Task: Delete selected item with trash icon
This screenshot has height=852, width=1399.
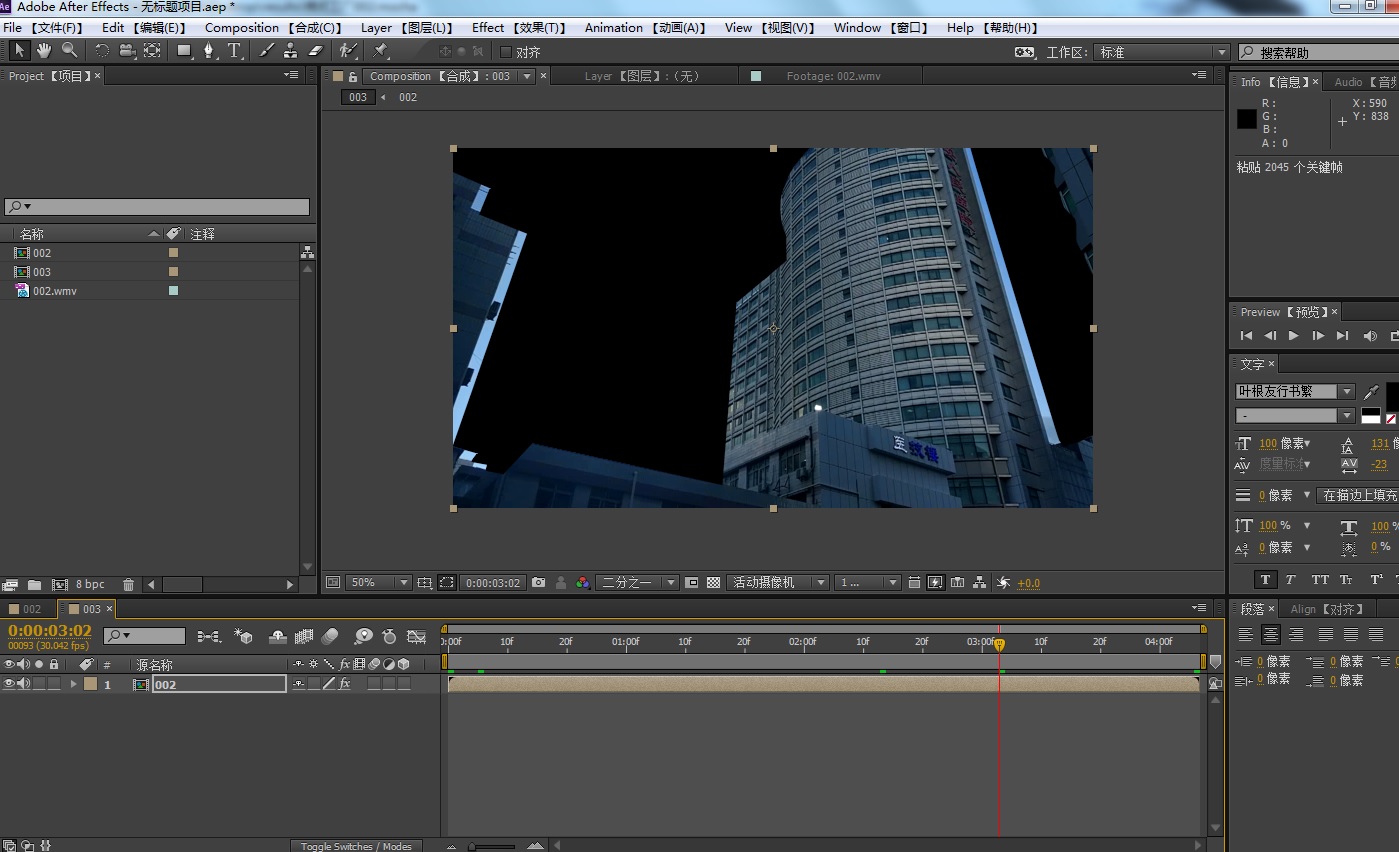Action: pos(128,584)
